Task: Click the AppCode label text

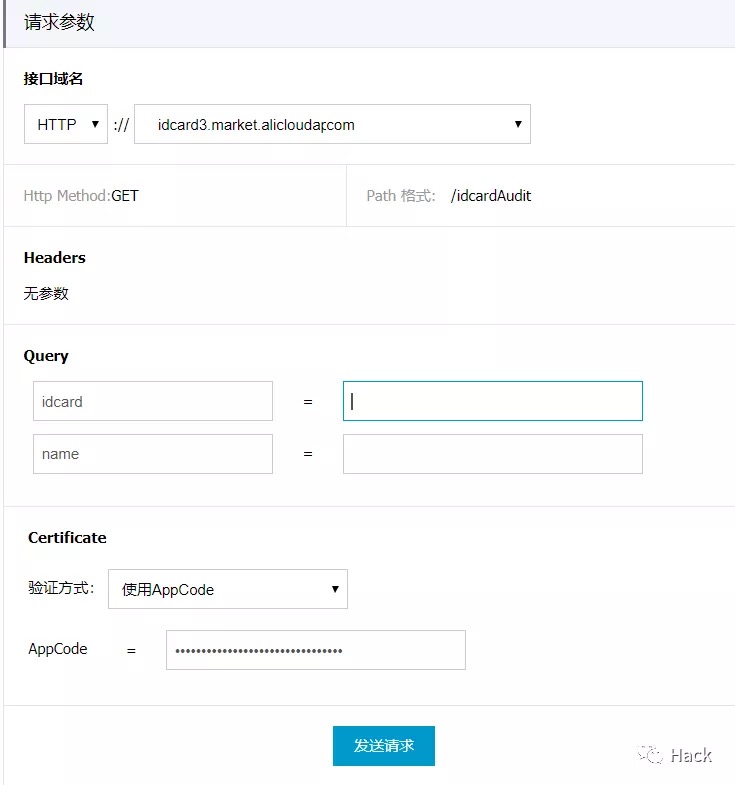Action: click(58, 649)
